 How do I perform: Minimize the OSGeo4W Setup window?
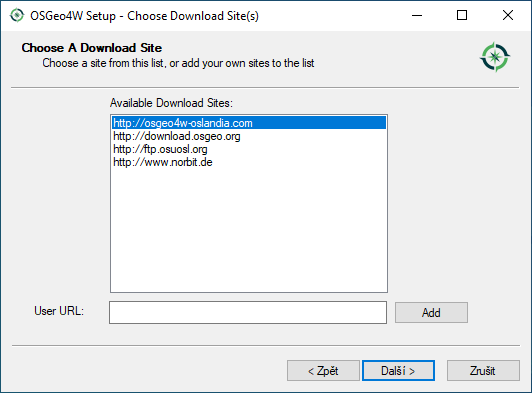417,15
